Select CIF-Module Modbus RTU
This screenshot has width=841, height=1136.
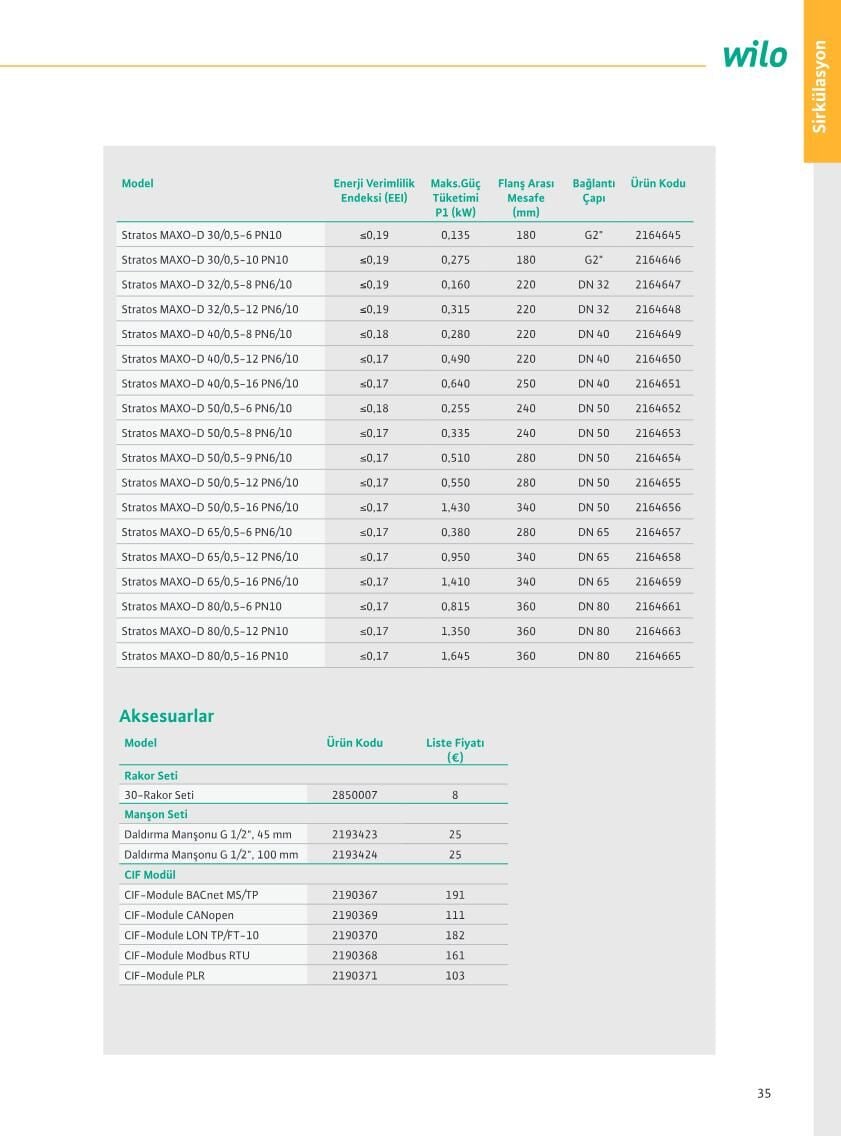point(187,956)
